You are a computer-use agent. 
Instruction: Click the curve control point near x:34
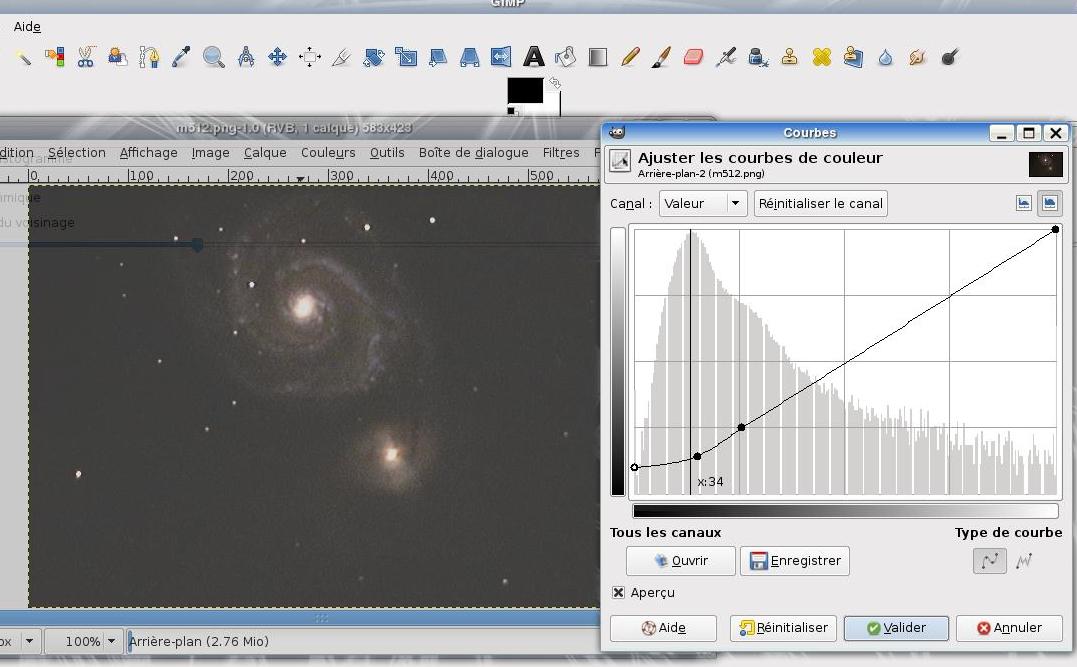coord(697,456)
